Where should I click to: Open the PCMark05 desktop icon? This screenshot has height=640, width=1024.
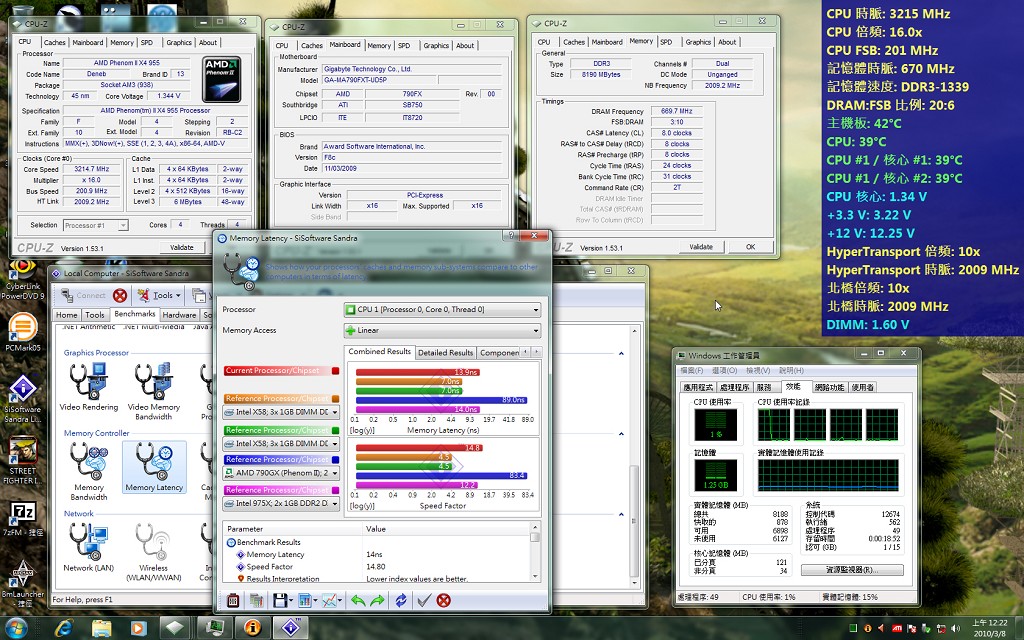pos(22,332)
